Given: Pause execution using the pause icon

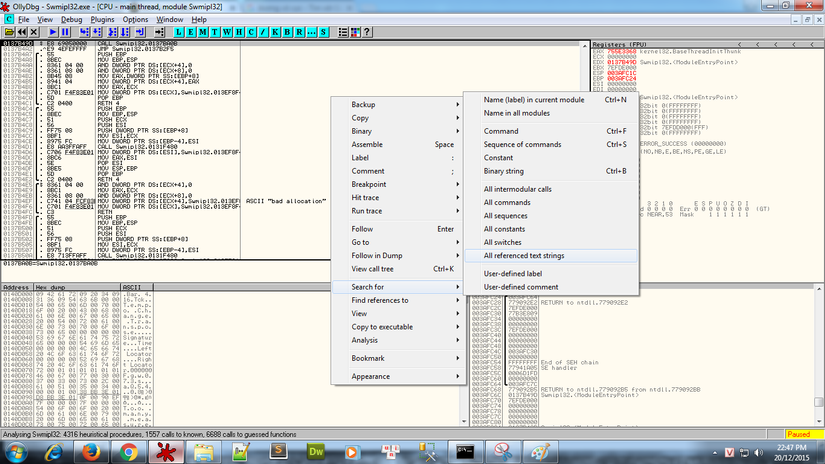Looking at the screenshot, I should pos(65,32).
